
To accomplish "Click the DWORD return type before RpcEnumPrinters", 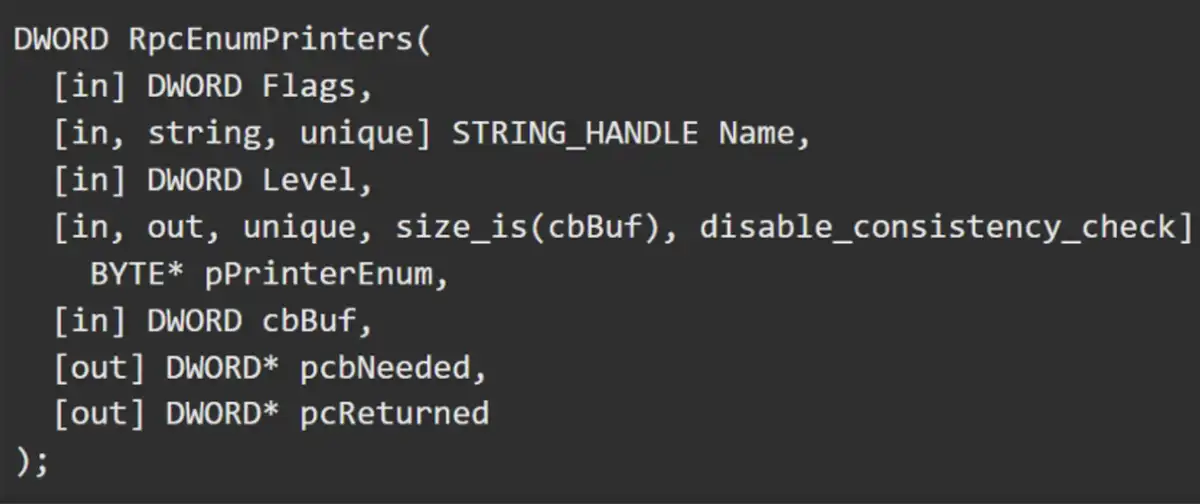I will click(x=60, y=40).
